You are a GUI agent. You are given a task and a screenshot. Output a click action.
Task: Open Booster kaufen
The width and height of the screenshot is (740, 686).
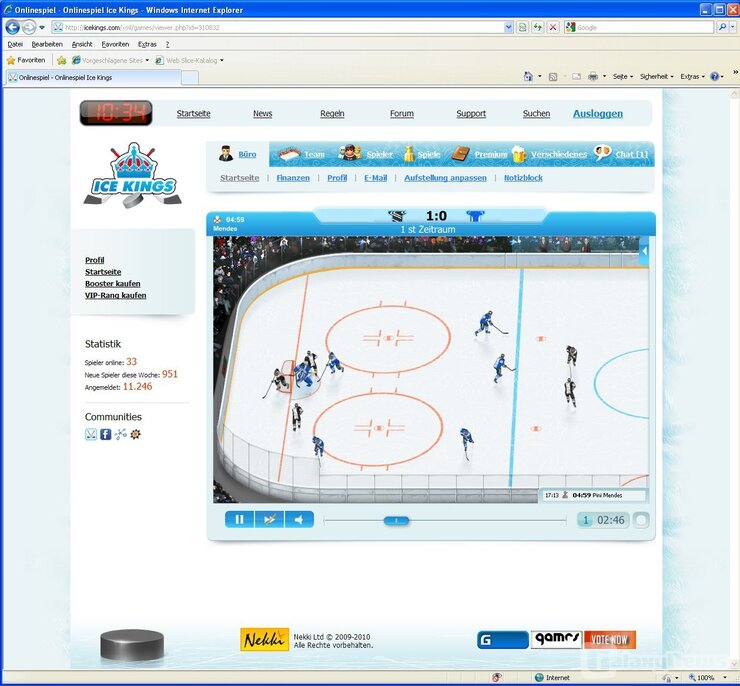(x=112, y=284)
